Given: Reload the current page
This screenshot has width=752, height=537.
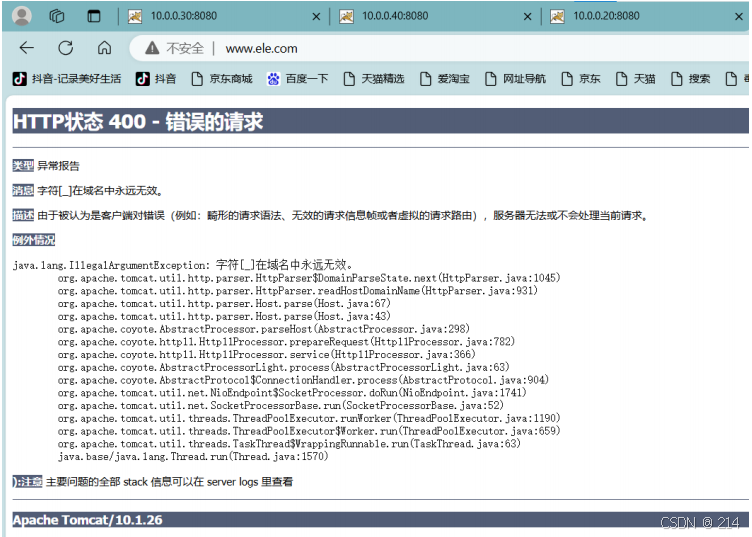Looking at the screenshot, I should click(66, 48).
